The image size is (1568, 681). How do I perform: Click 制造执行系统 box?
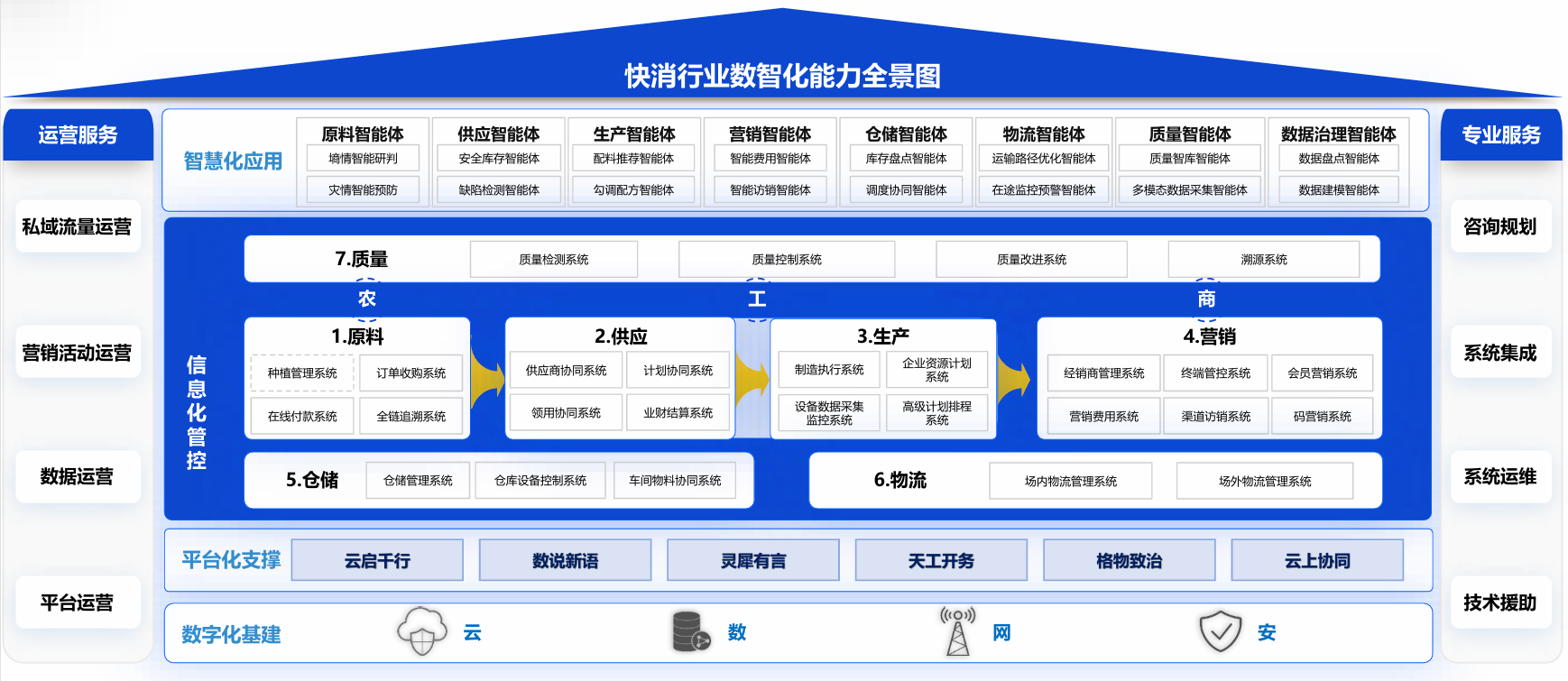[829, 370]
